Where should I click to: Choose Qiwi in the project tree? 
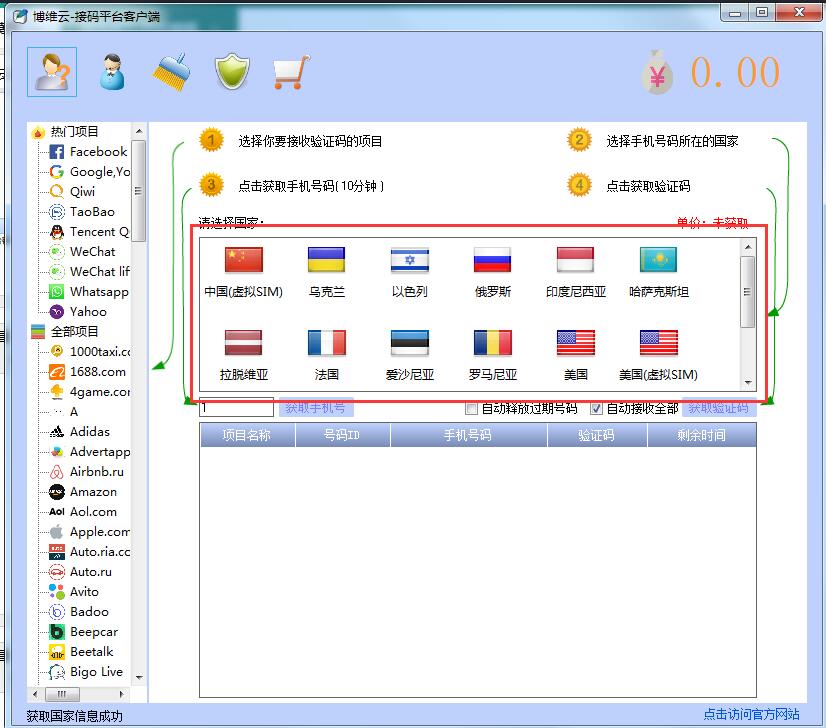(72, 192)
